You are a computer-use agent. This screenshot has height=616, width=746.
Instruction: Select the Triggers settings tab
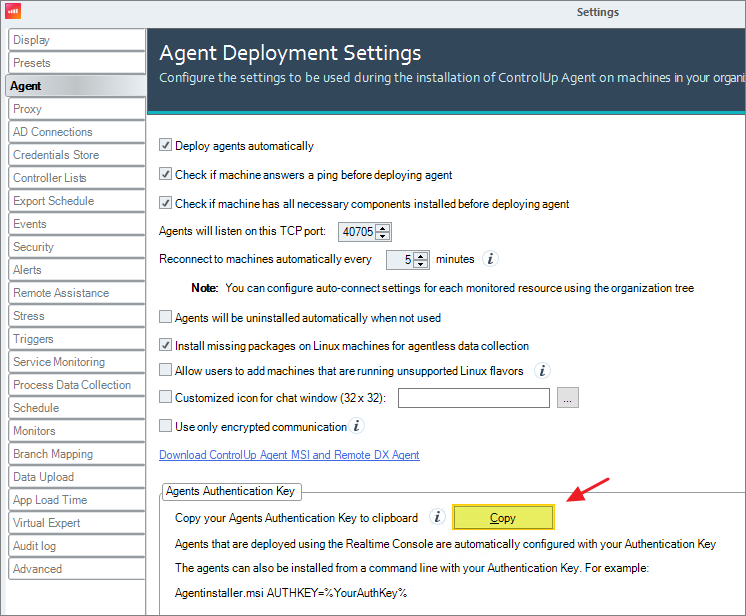(76, 339)
